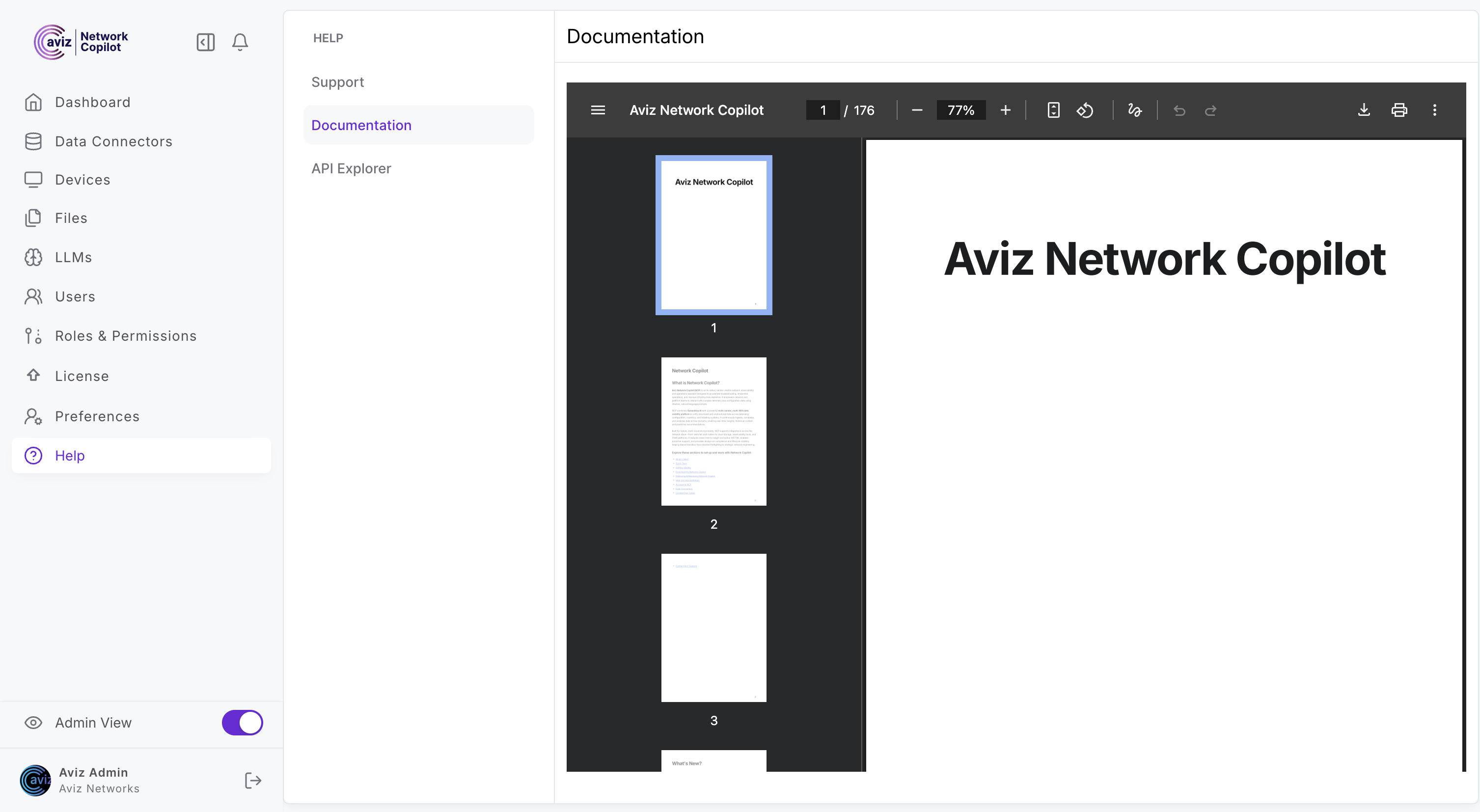Open the PDF more actions menu

[1434, 109]
